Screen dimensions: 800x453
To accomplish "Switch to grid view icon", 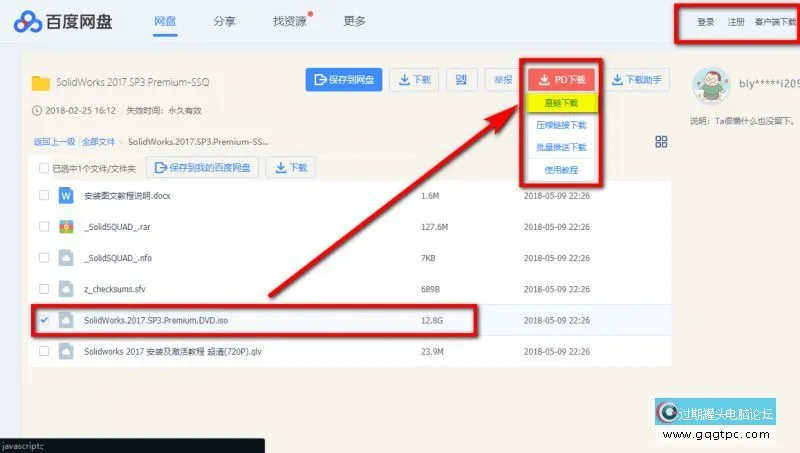I will (661, 142).
